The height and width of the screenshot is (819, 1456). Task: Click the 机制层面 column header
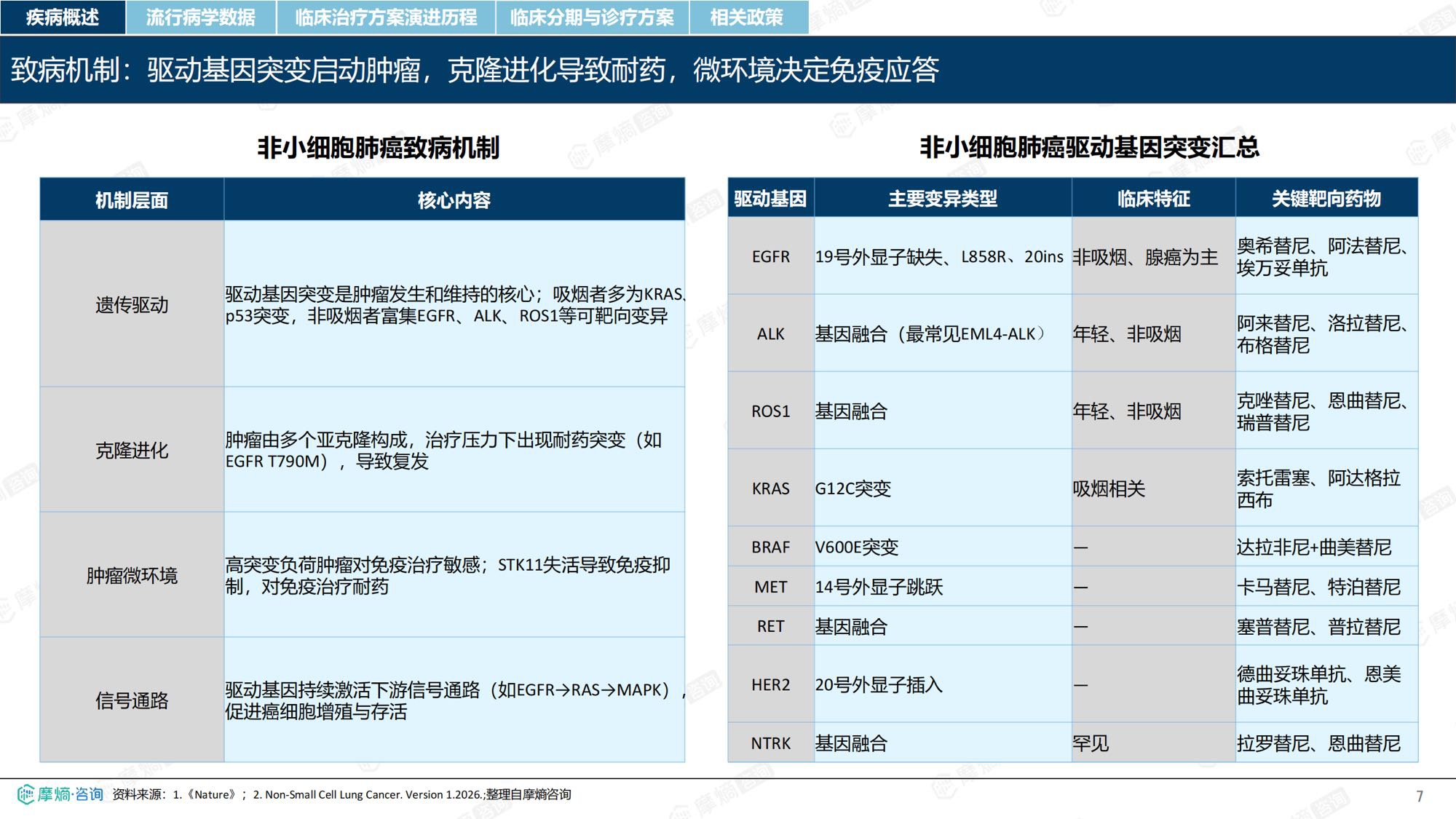[x=132, y=199]
